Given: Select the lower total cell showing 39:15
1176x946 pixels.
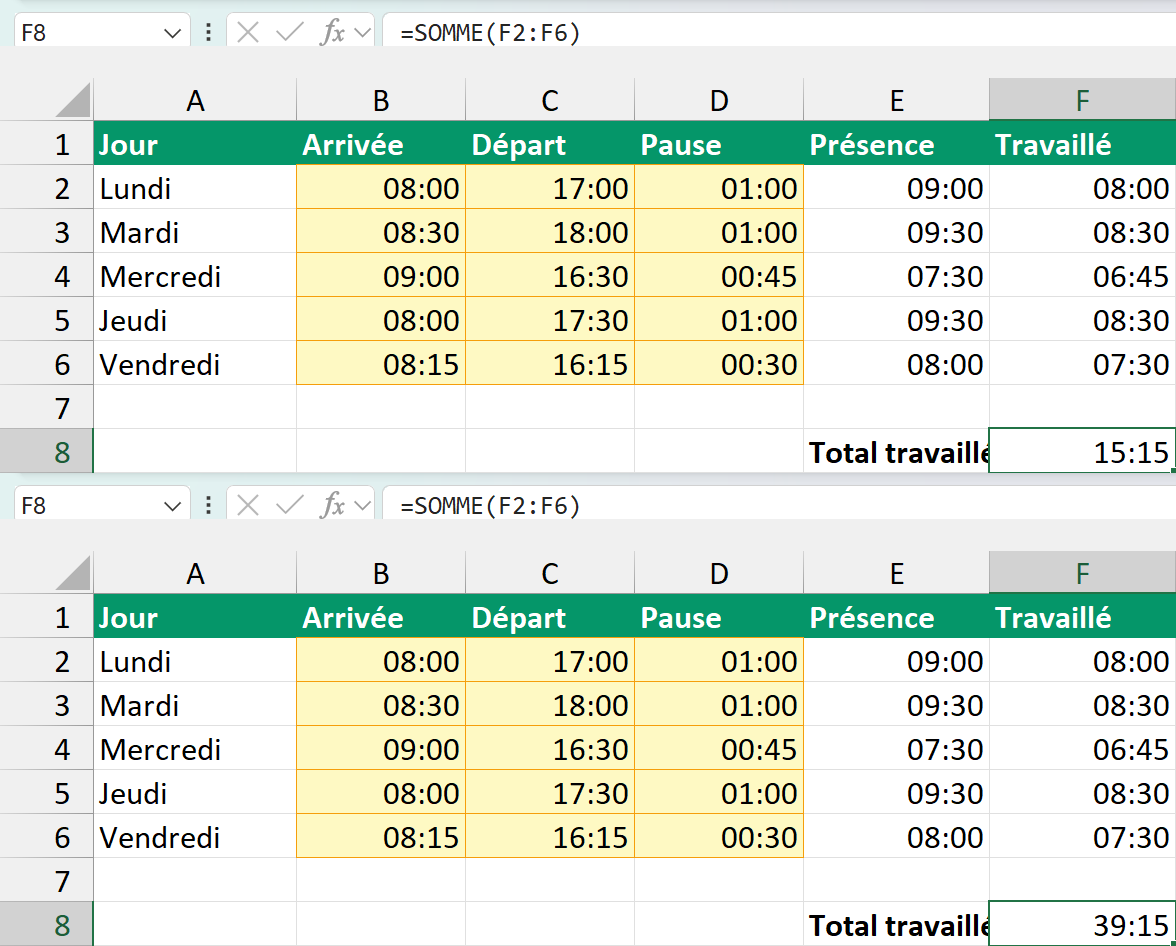Looking at the screenshot, I should pyautogui.click(x=1082, y=924).
